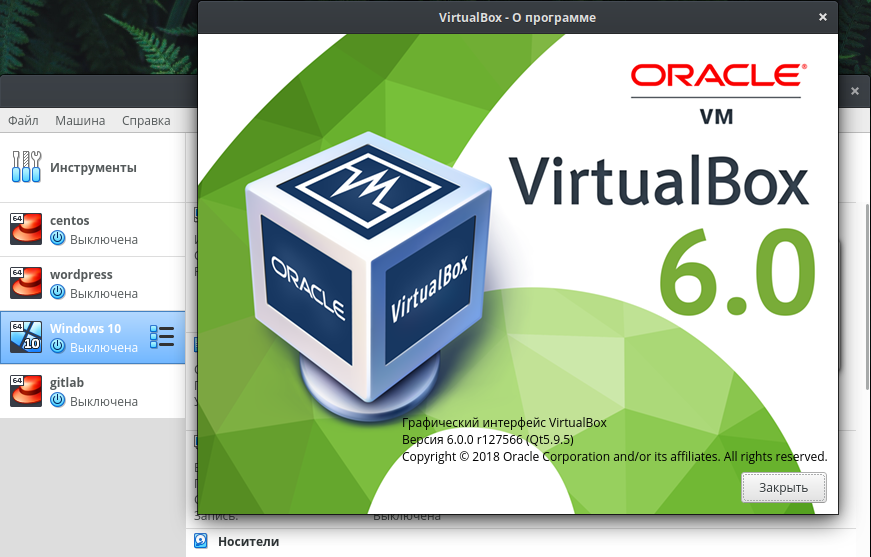Select the centos virtual machine name
871x557 pixels.
69,220
